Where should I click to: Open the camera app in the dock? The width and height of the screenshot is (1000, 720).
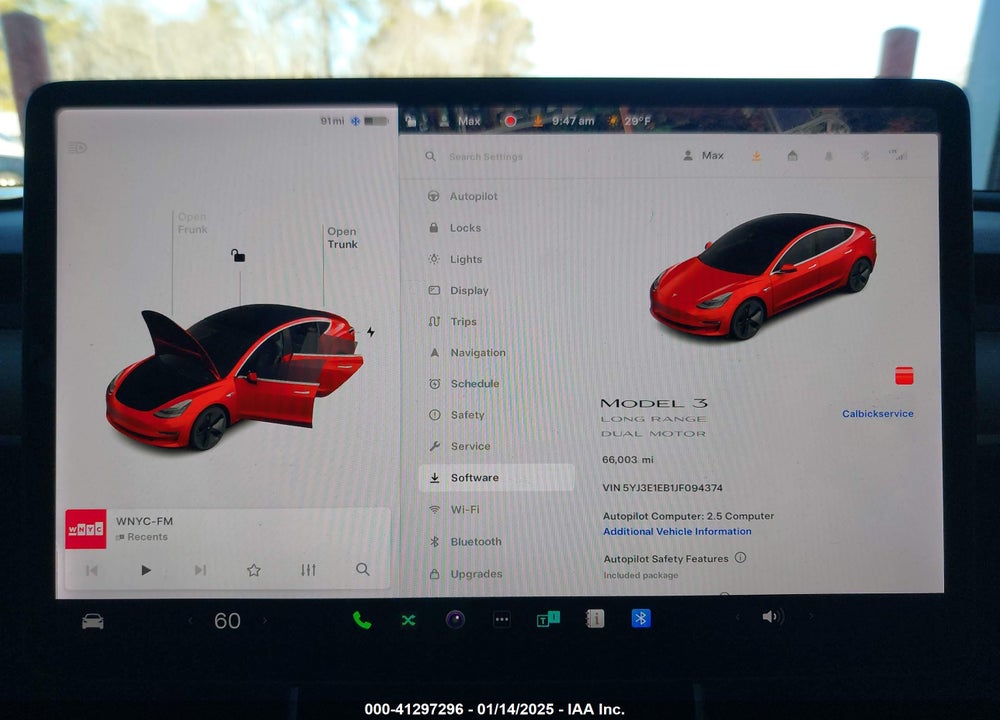(455, 619)
